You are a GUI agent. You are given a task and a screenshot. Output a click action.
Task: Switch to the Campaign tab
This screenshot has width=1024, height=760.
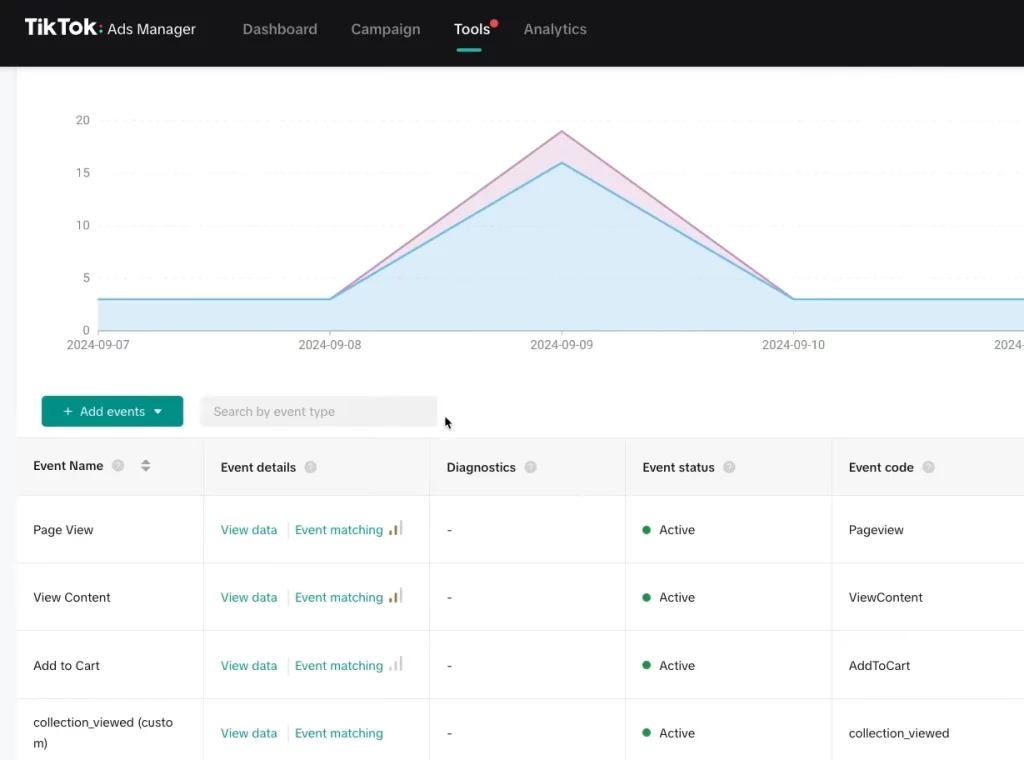386,29
